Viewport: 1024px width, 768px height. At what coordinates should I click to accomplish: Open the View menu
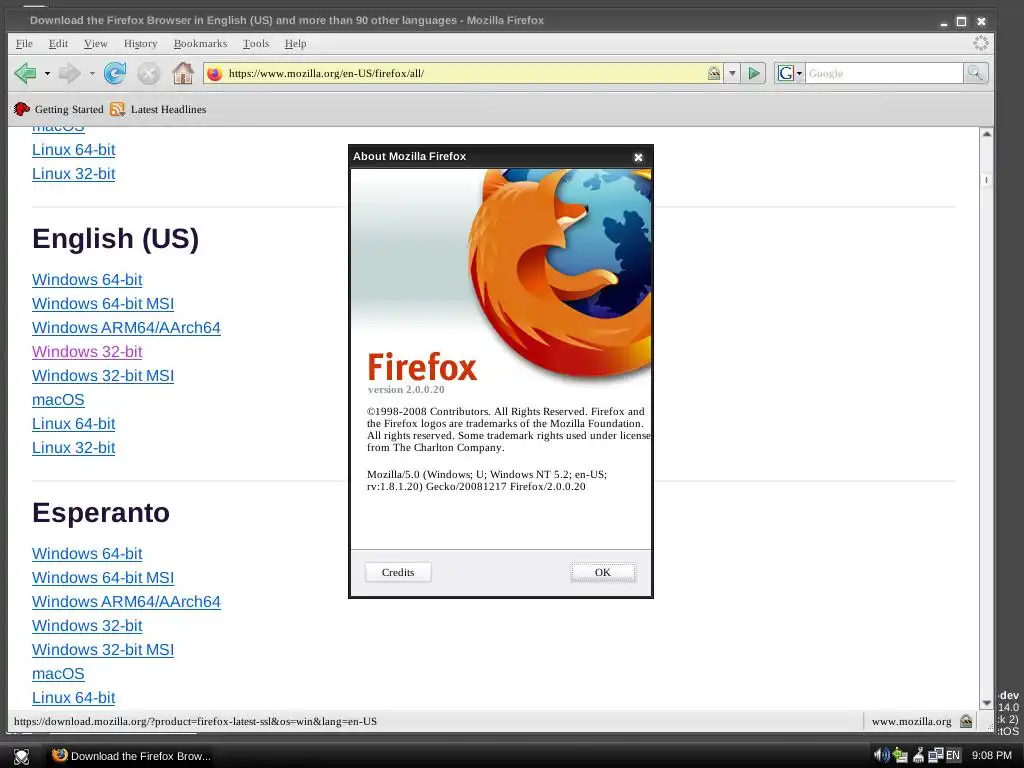click(95, 44)
